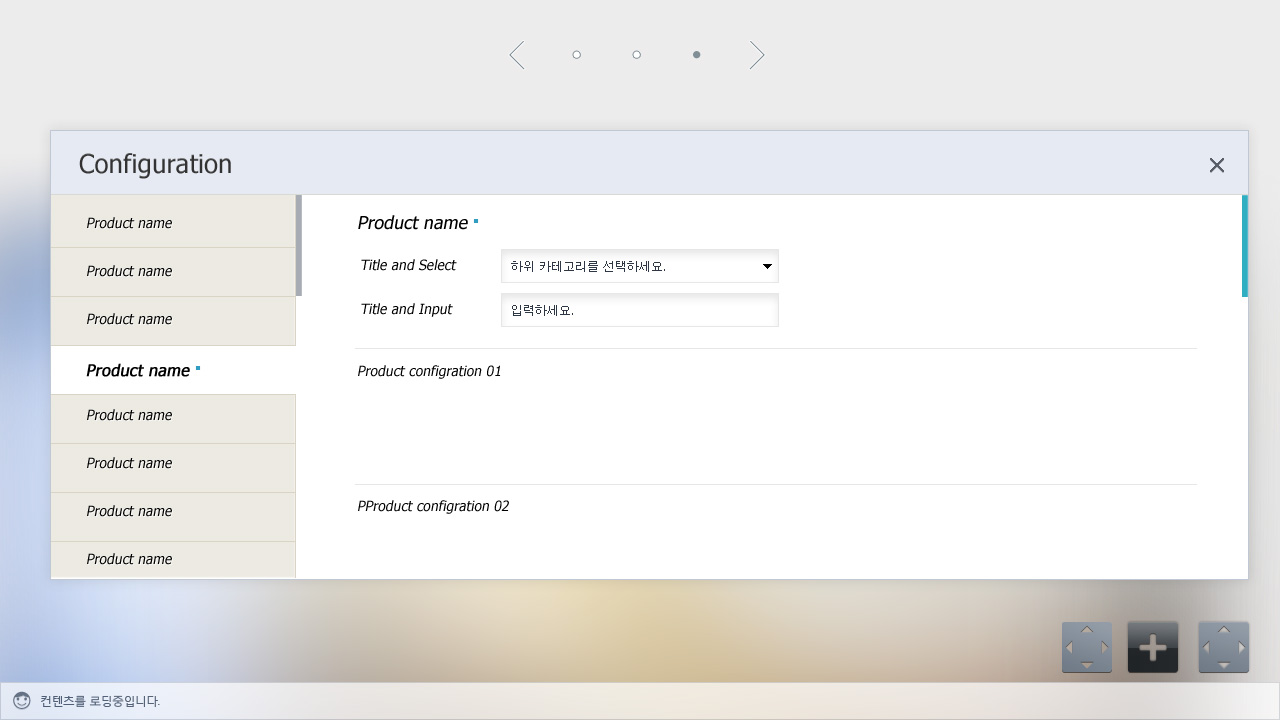The image size is (1280, 720).
Task: Click the 입력하세요 input field
Action: tap(639, 310)
